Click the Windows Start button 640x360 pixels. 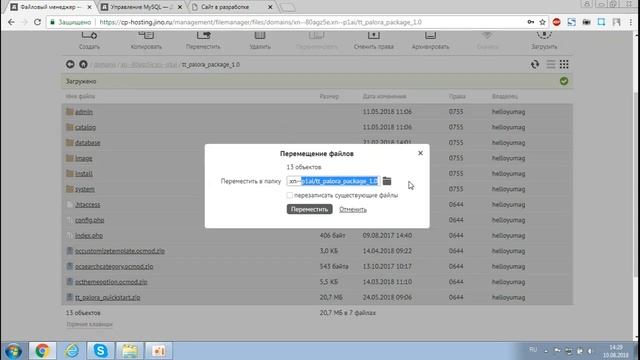click(x=13, y=351)
